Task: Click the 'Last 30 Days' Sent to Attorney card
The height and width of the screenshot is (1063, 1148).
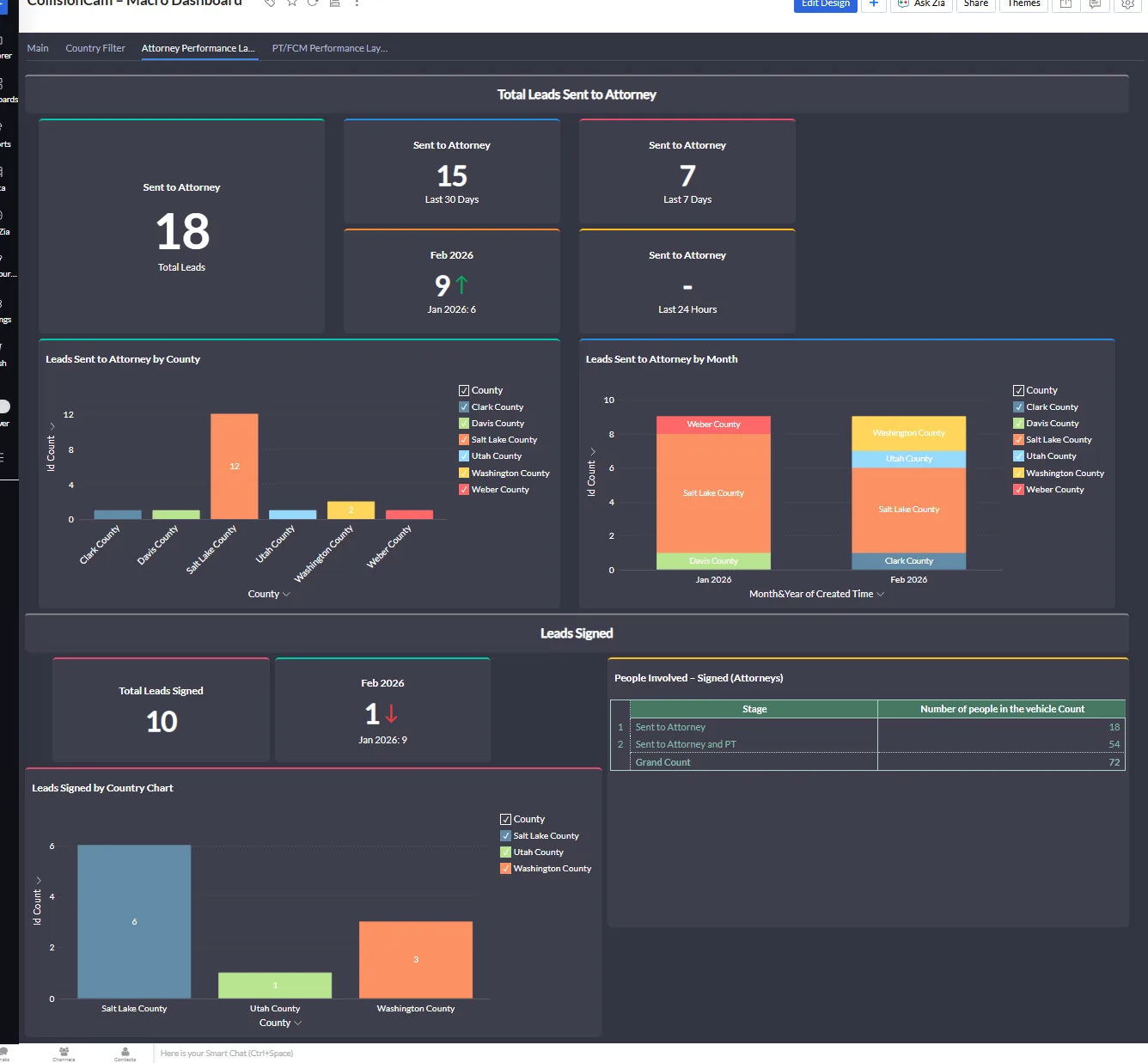Action: tap(452, 172)
